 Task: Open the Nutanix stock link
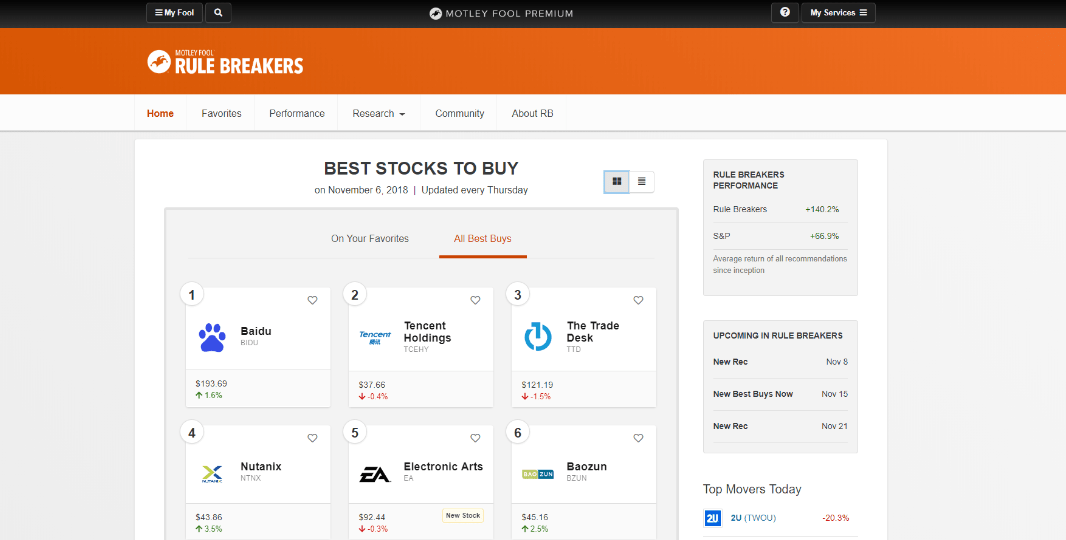click(x=261, y=467)
